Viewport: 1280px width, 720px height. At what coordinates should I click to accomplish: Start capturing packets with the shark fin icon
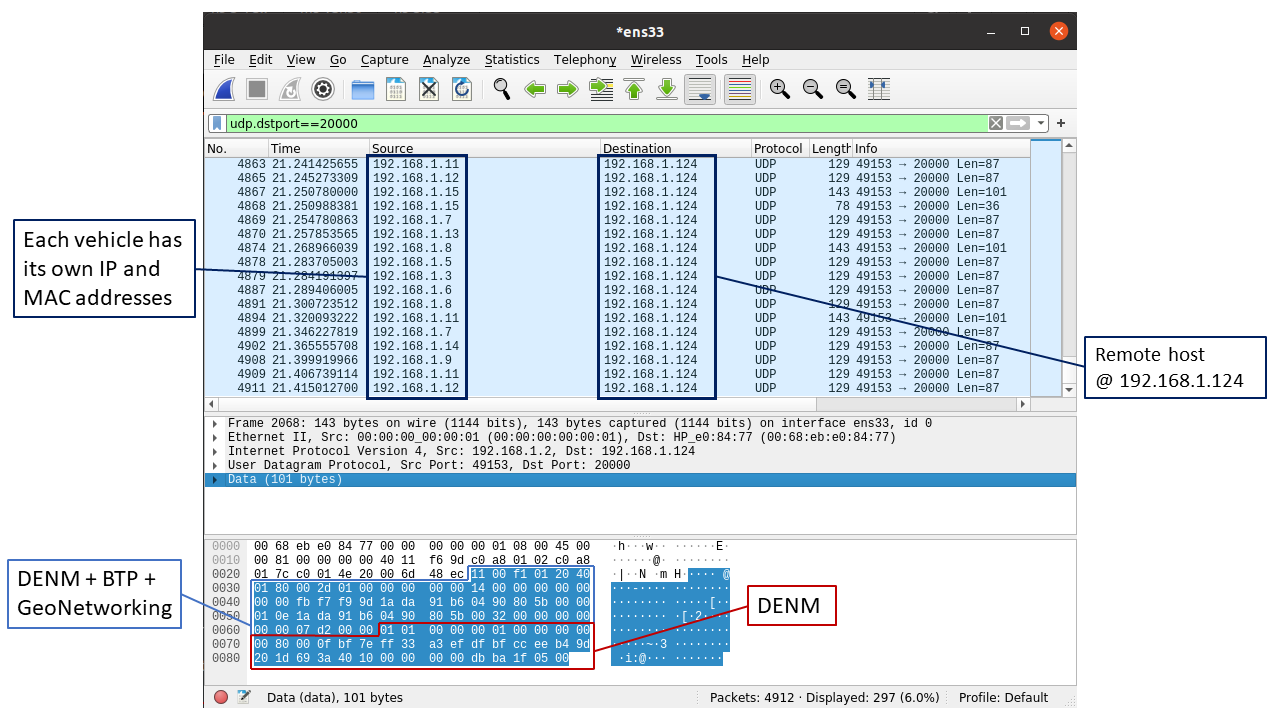[225, 89]
